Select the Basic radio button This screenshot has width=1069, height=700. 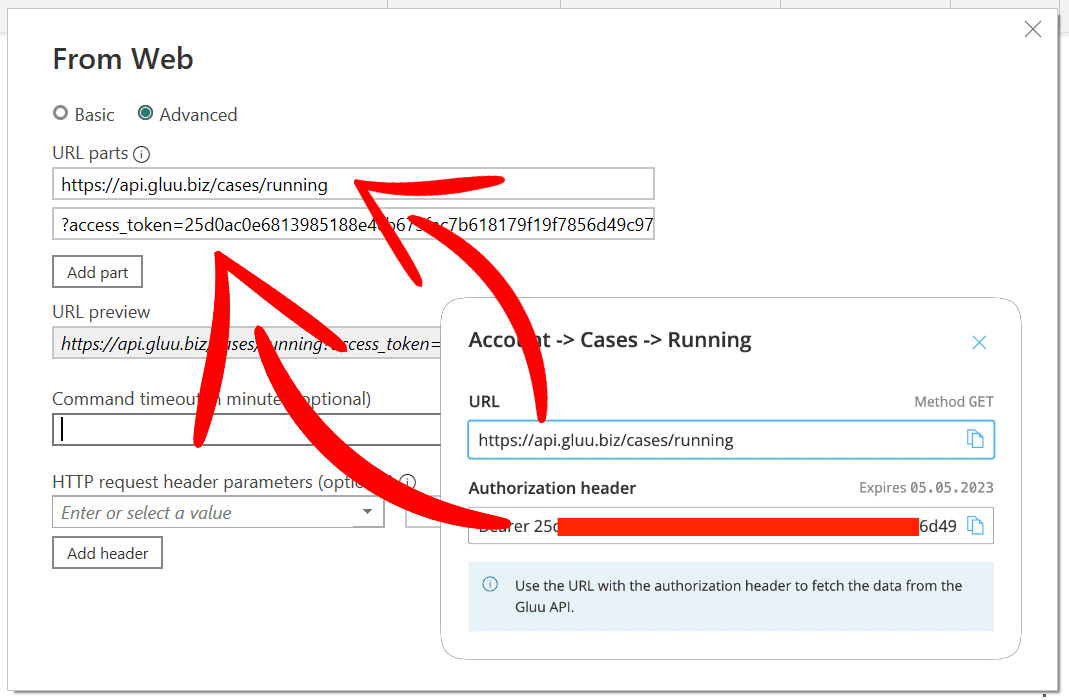pos(60,114)
